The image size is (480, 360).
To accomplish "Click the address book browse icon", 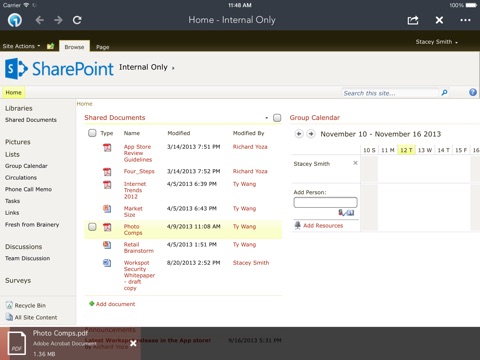I will (350, 212).
